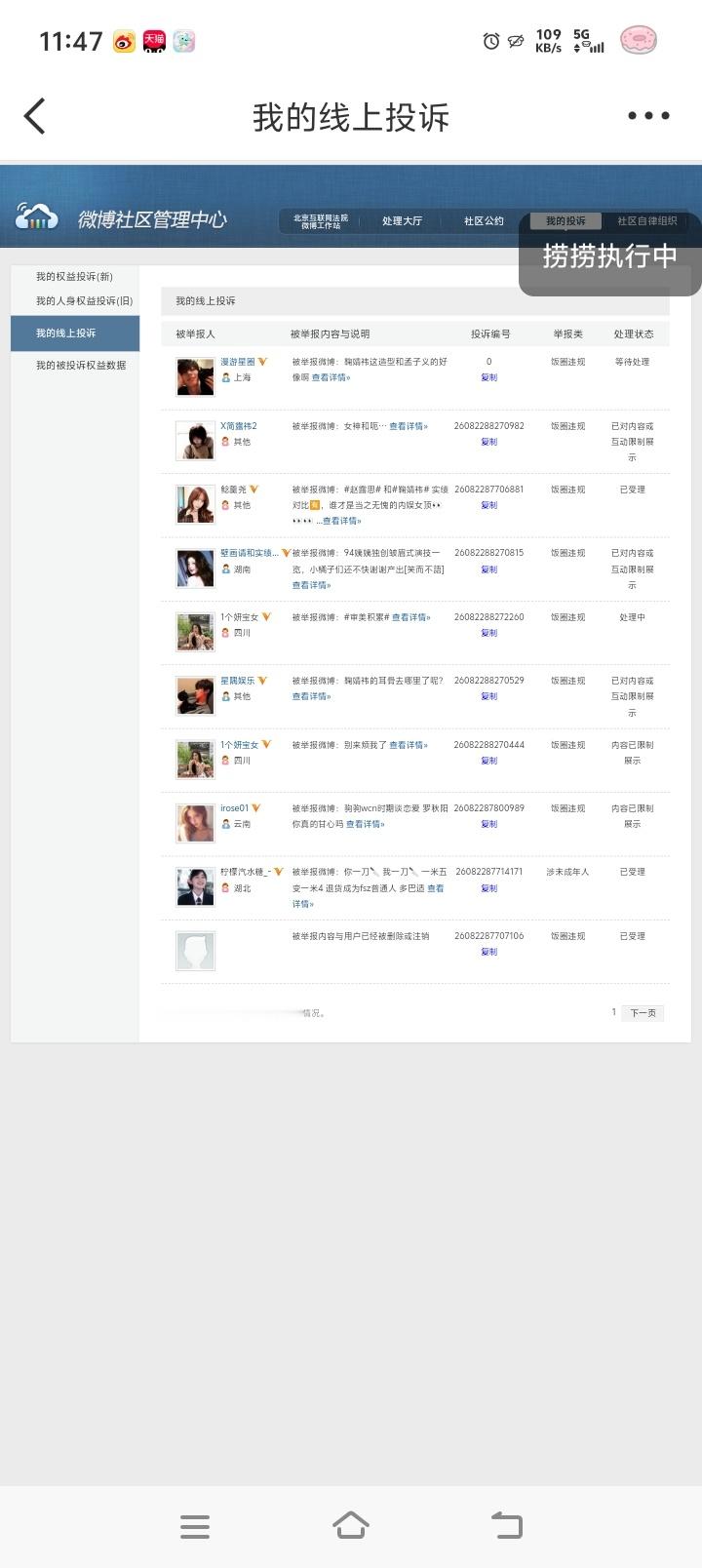
Task: Tap the V badge next to 星腾娱乐
Action: pyautogui.click(x=262, y=681)
